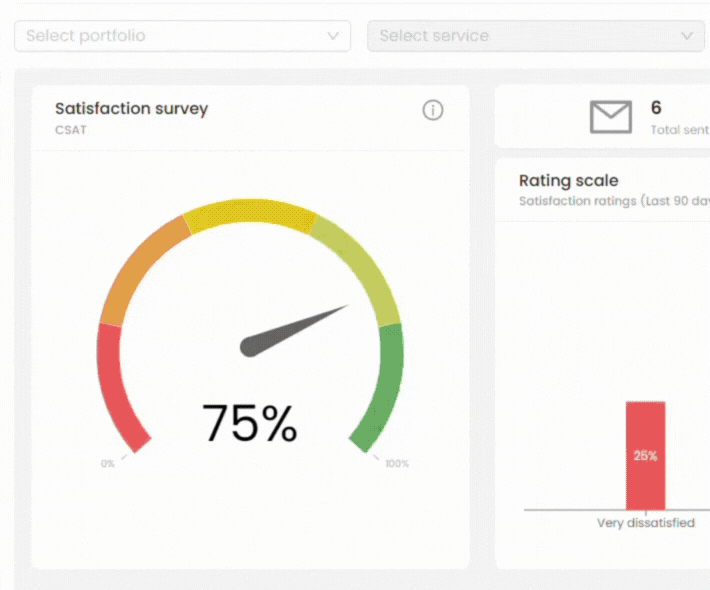Viewport: 710px width, 590px height.
Task: Click the red 25% Very dissatisfied bar
Action: tap(645, 456)
